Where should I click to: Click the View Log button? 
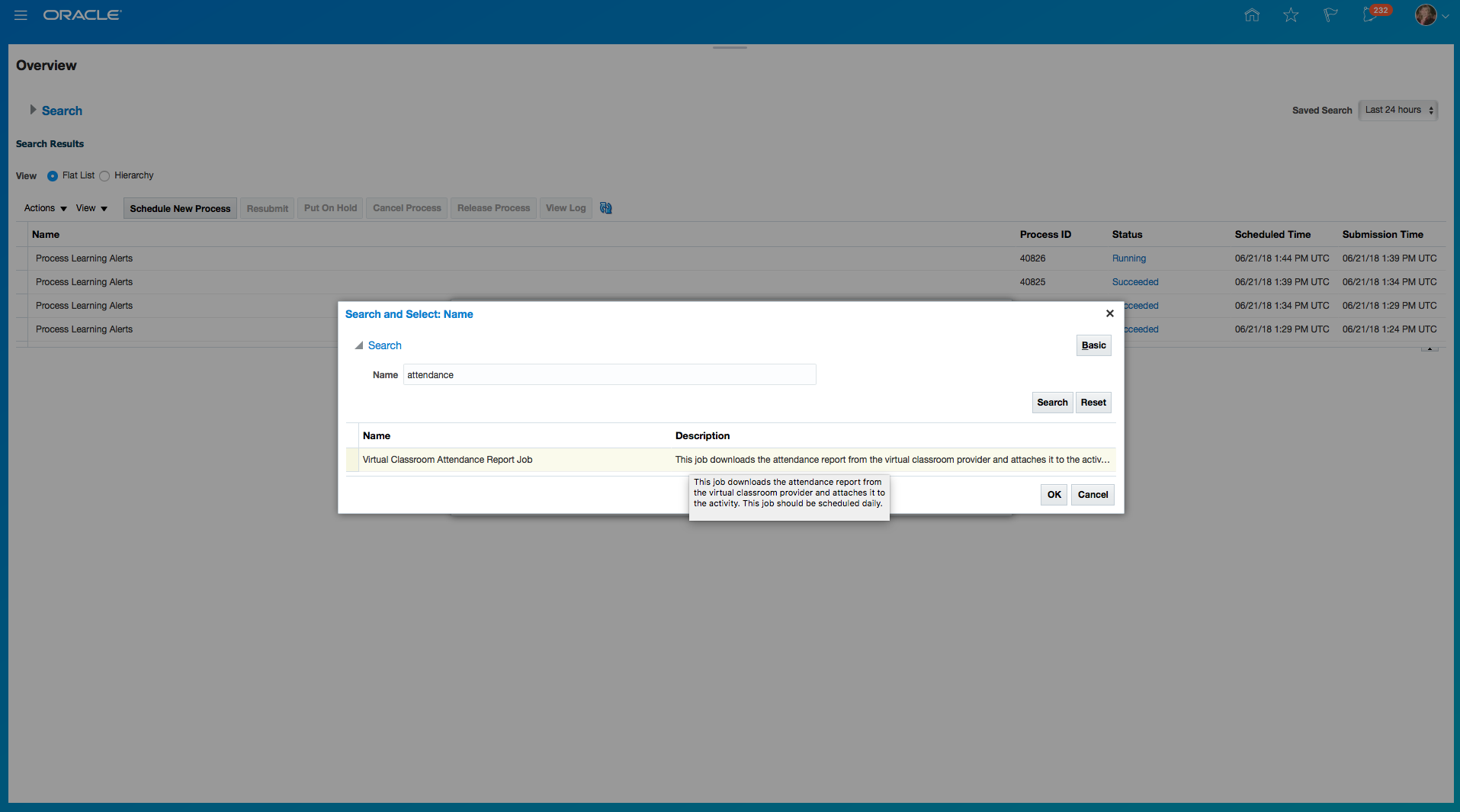566,208
